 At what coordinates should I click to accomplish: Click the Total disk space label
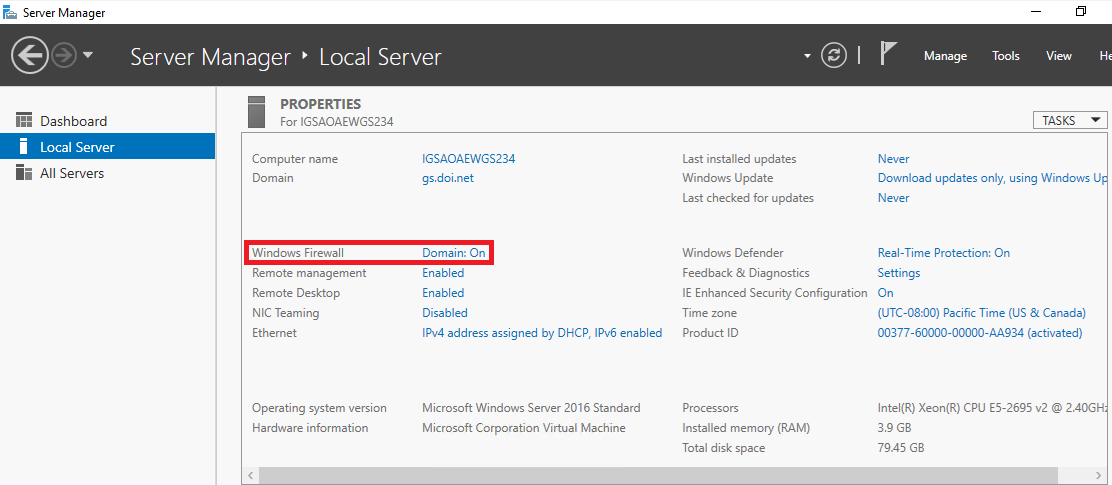point(723,447)
